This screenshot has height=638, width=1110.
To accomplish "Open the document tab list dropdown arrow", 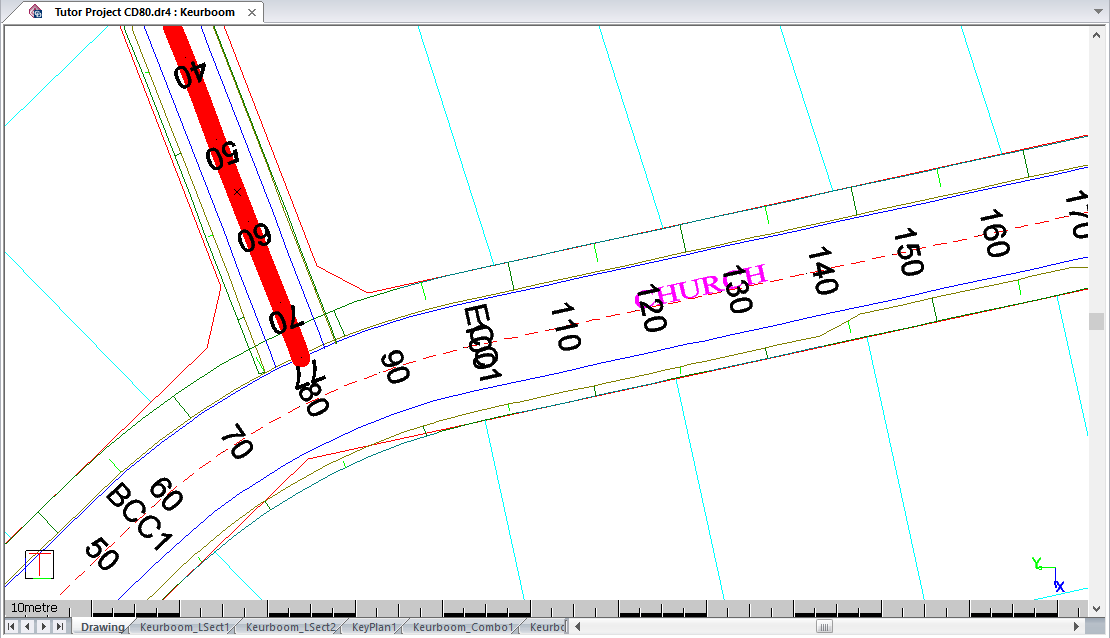I will pos(1097,13).
